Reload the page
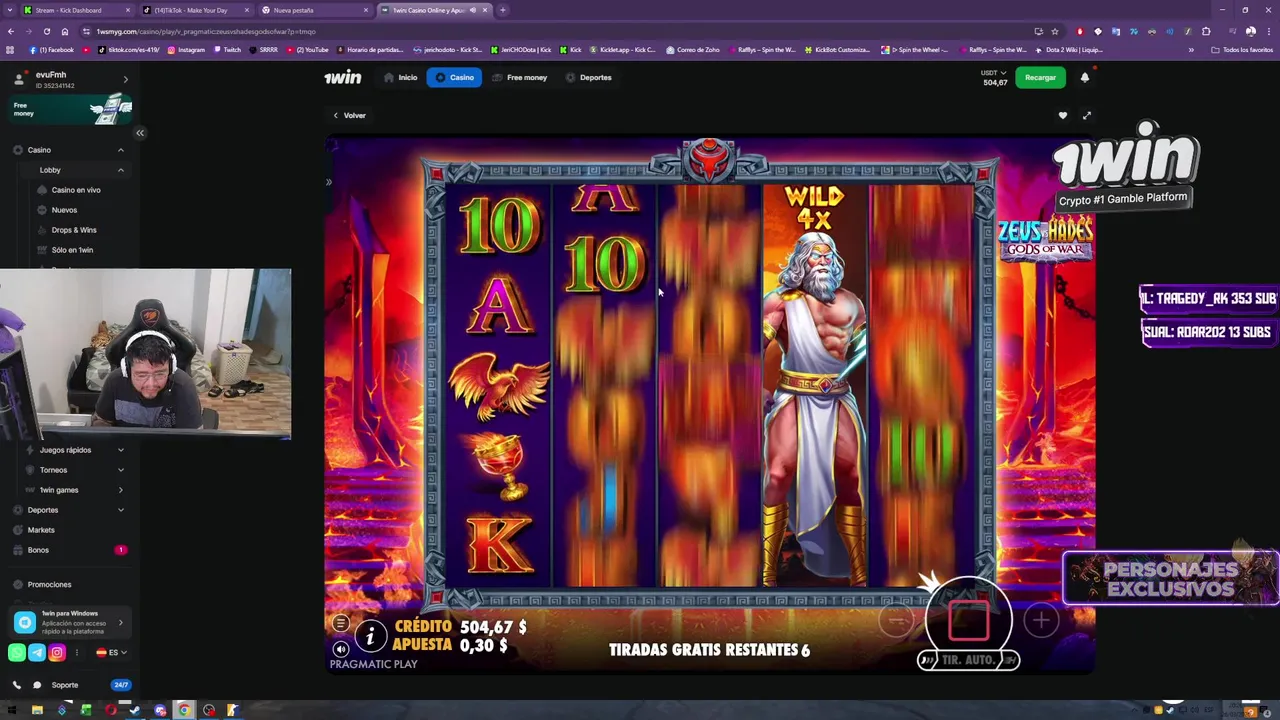Image resolution: width=1280 pixels, height=720 pixels. 46,31
